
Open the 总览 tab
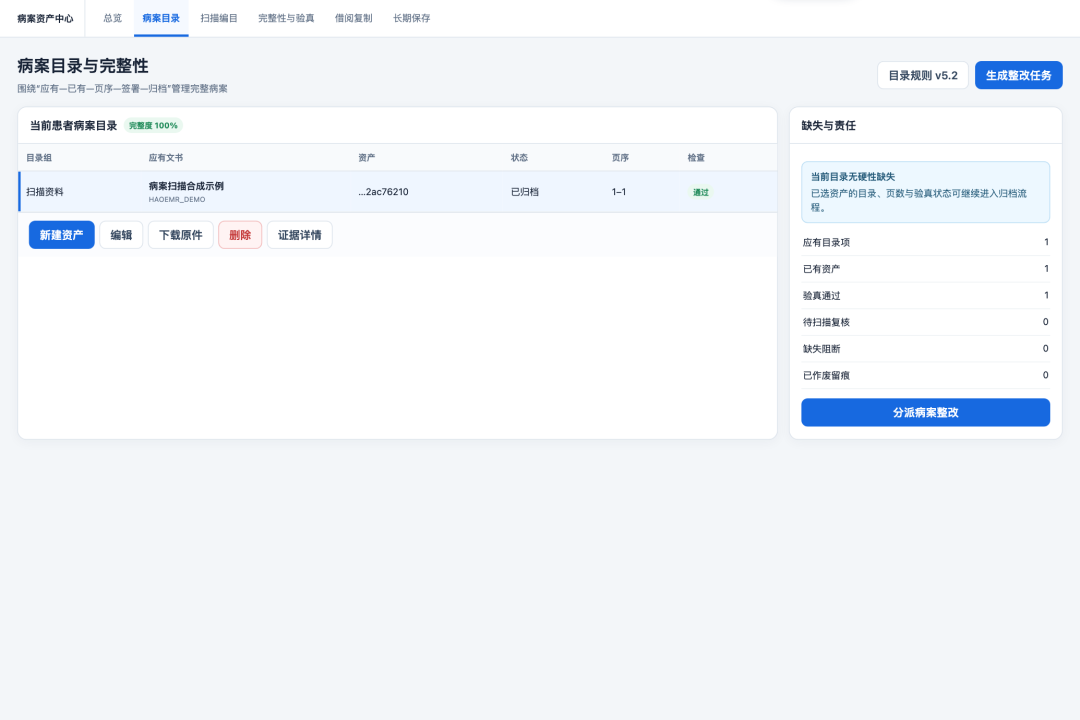click(112, 18)
